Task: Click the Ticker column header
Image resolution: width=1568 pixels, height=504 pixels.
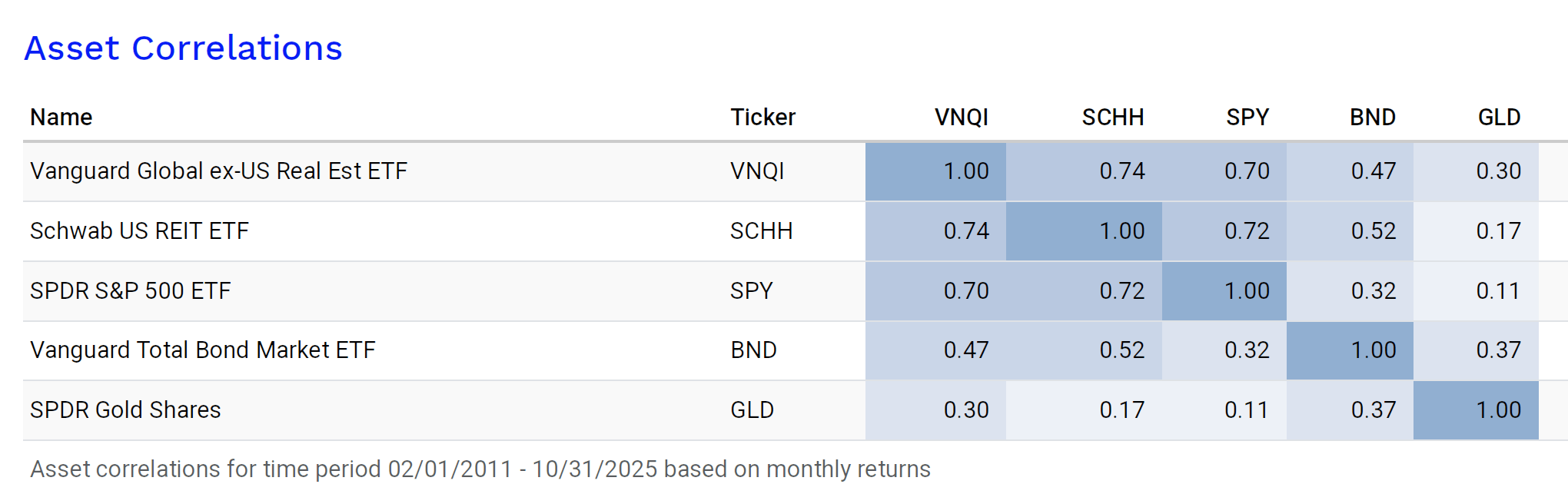Action: pos(762,117)
